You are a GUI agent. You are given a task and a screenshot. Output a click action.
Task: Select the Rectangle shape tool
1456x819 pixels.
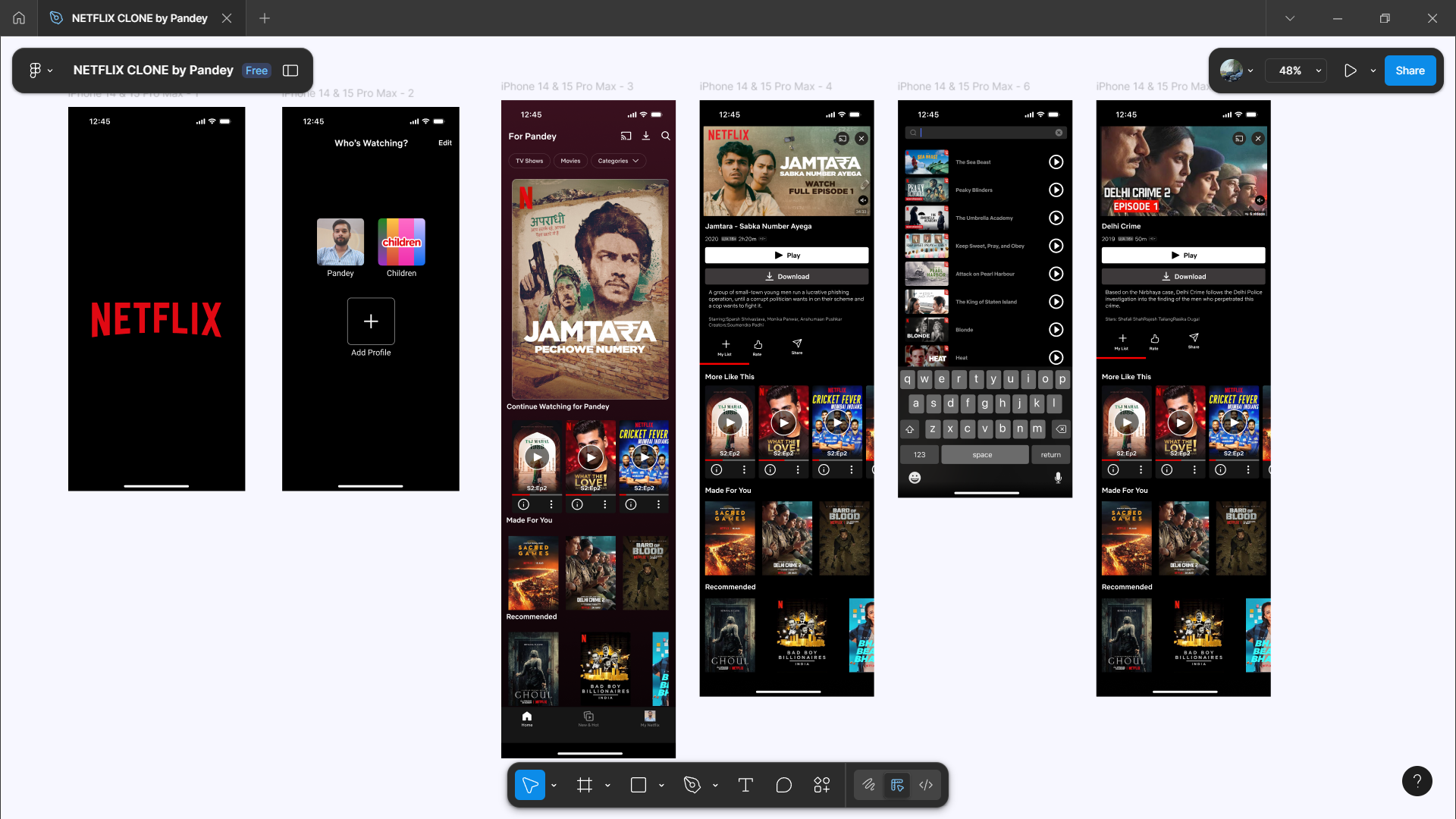(x=639, y=785)
